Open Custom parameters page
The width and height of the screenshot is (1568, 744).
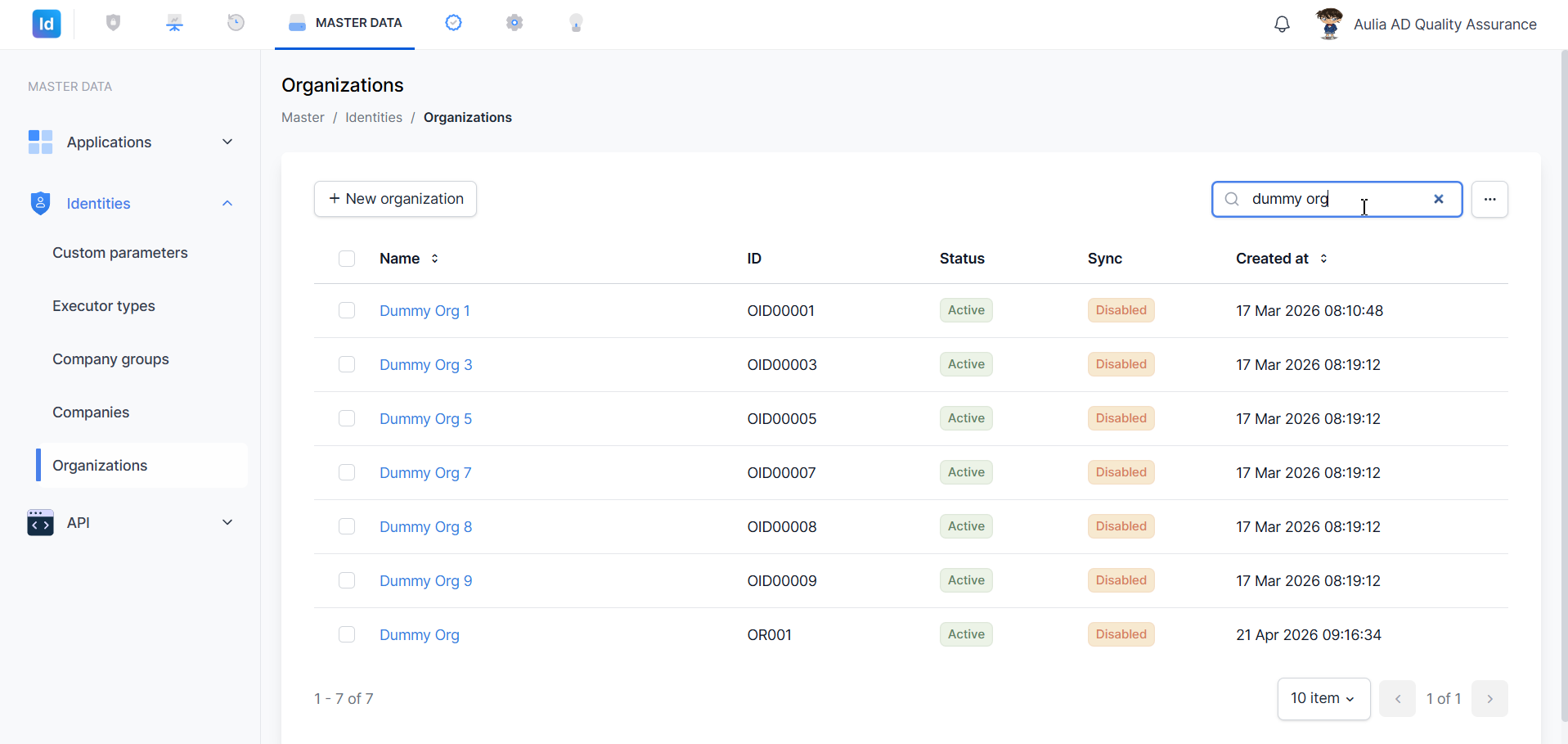[120, 253]
